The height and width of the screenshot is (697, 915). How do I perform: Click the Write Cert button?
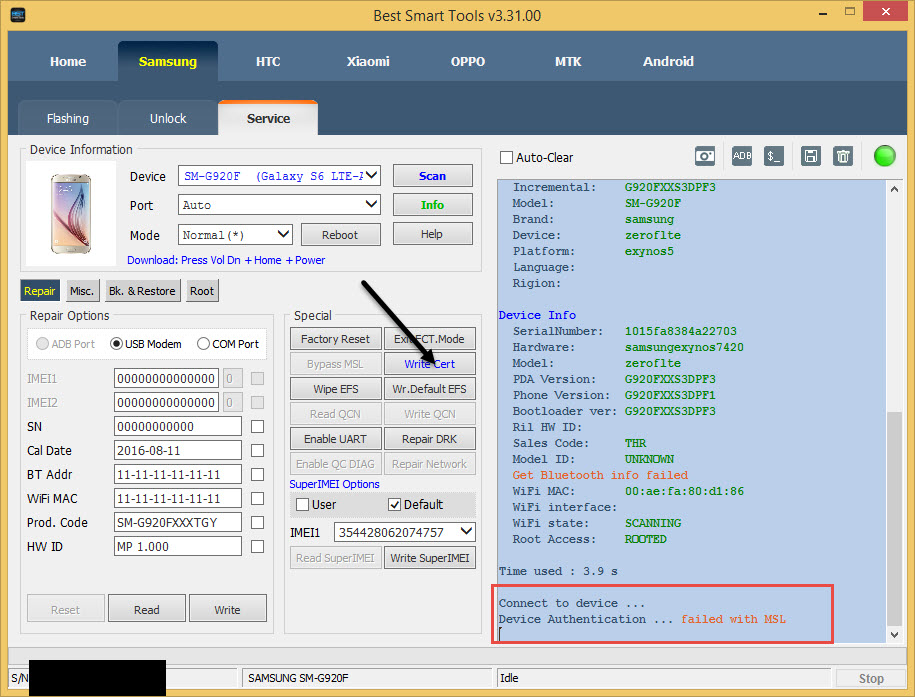tap(429, 364)
